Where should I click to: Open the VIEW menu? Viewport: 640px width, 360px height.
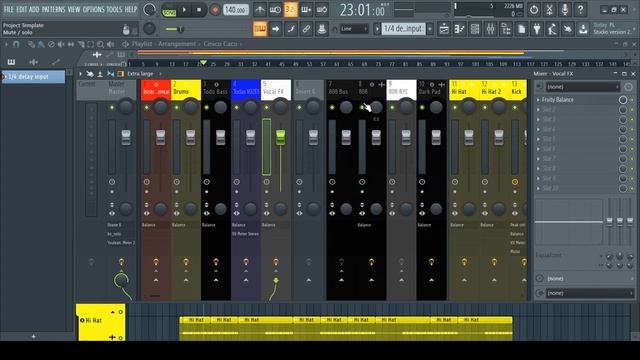point(73,9)
